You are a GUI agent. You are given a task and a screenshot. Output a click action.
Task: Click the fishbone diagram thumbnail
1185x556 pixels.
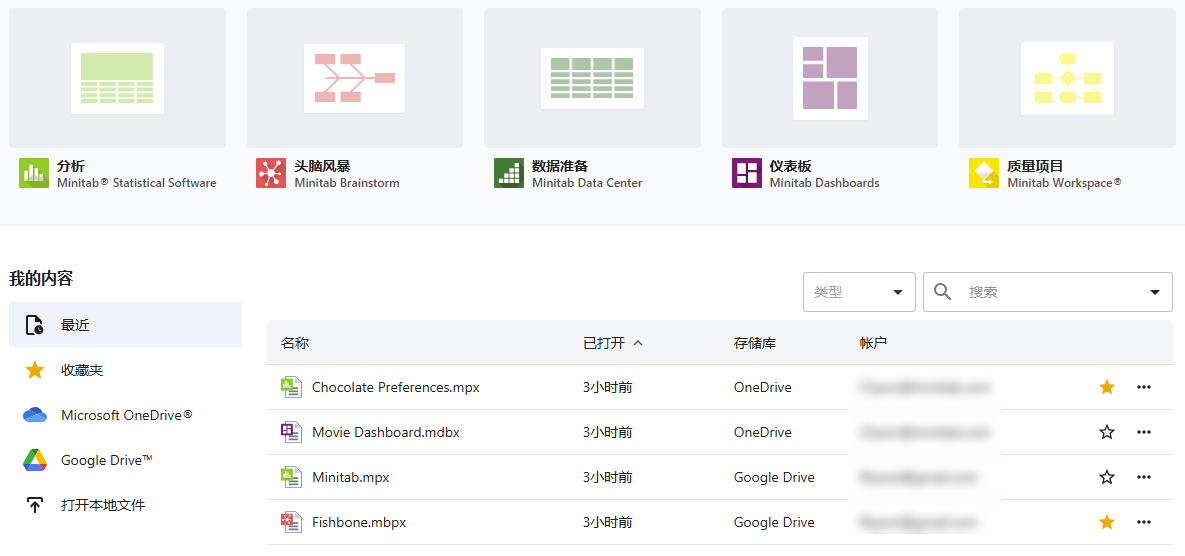point(355,78)
